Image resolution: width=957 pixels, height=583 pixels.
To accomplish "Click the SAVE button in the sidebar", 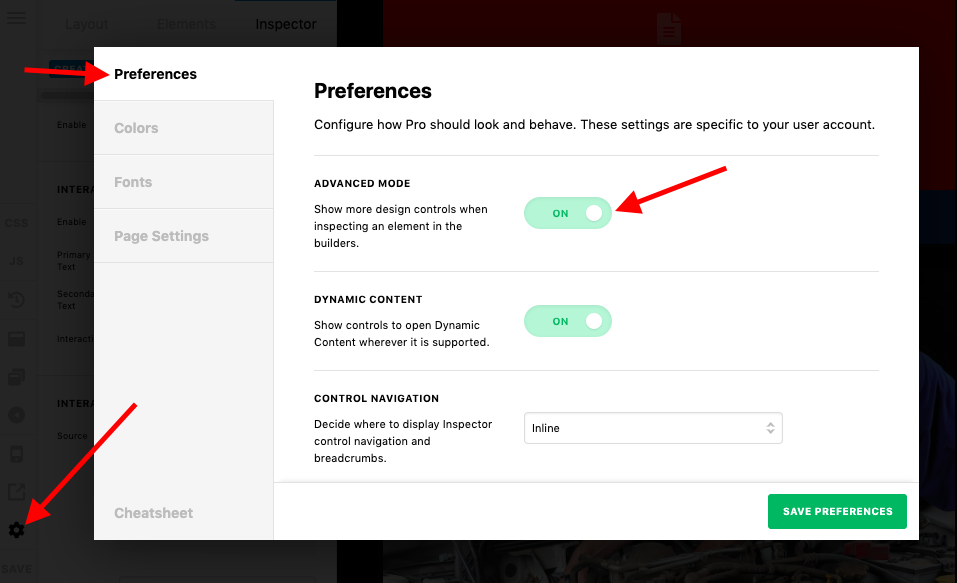I will 16,569.
